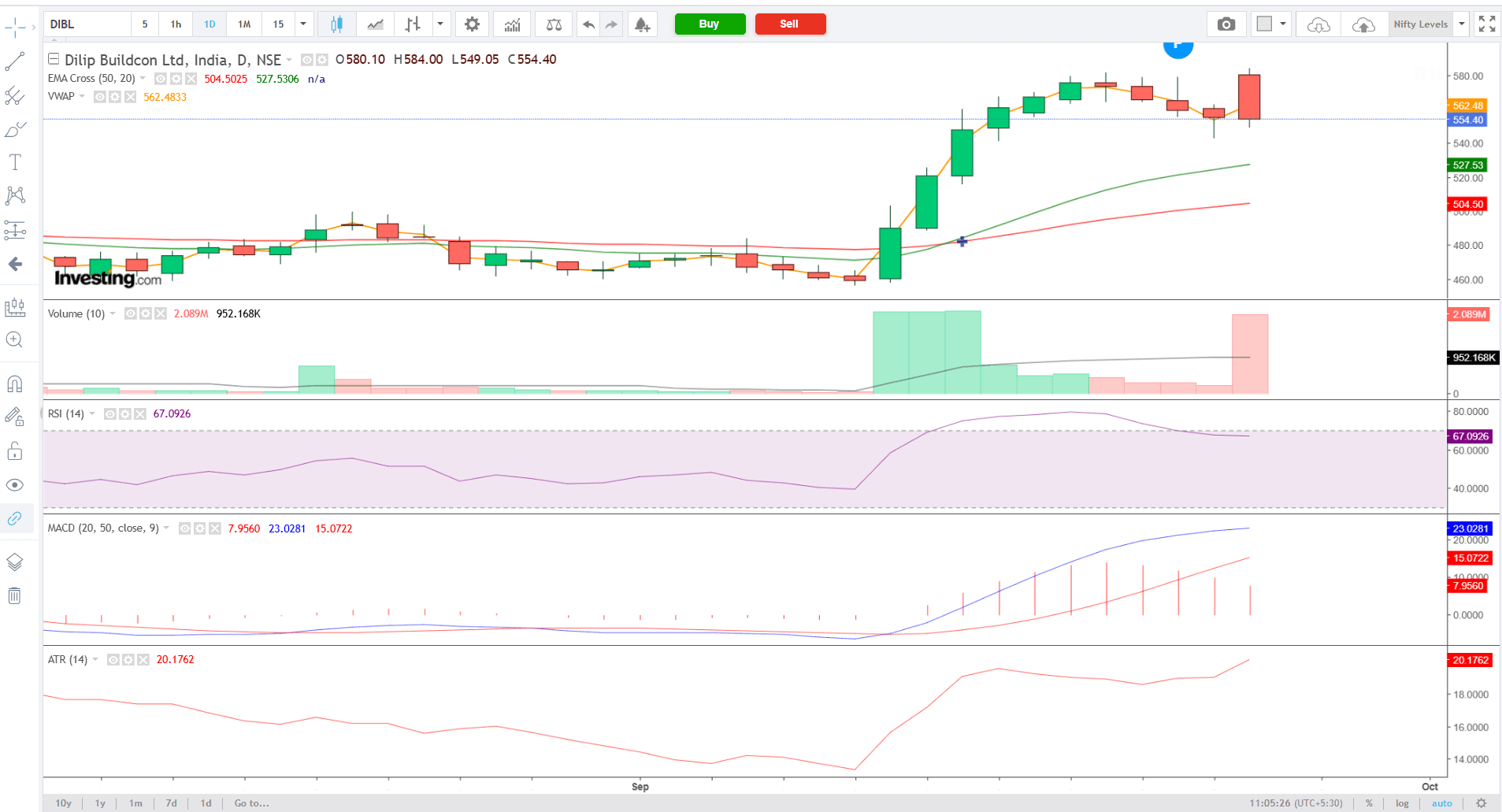Open the MACD indicator dropdown arrow
This screenshot has width=1502, height=812.
tap(166, 528)
